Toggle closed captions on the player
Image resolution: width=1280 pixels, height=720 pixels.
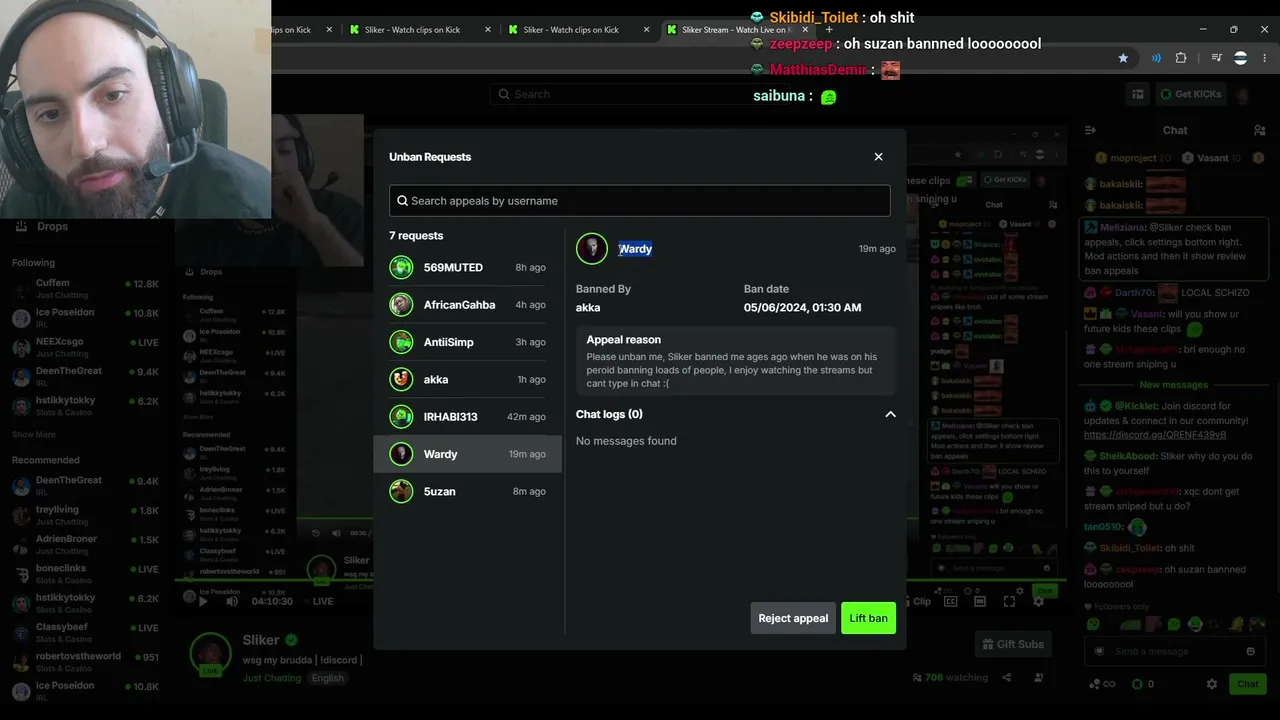[x=951, y=601]
